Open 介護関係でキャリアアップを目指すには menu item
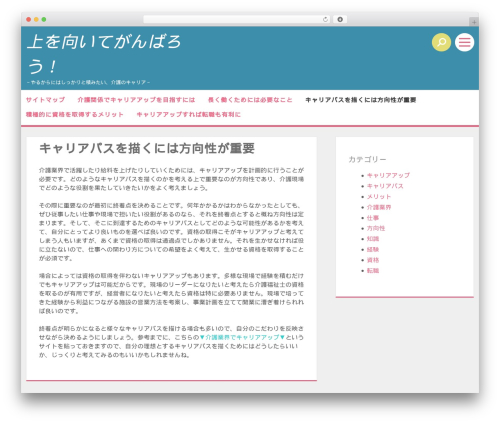This screenshot has height=423, width=500. [136, 100]
